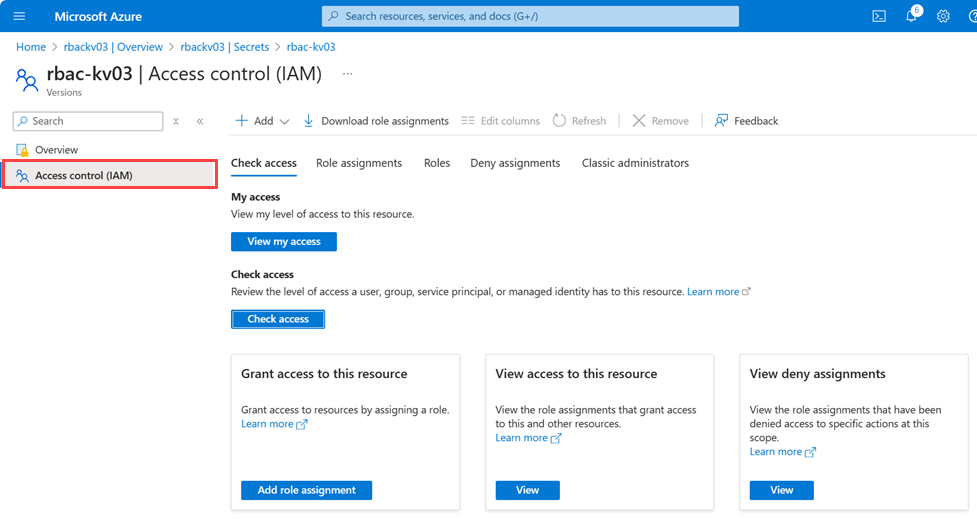The width and height of the screenshot is (977, 519).
Task: Click the blue Check access button
Action: click(278, 319)
